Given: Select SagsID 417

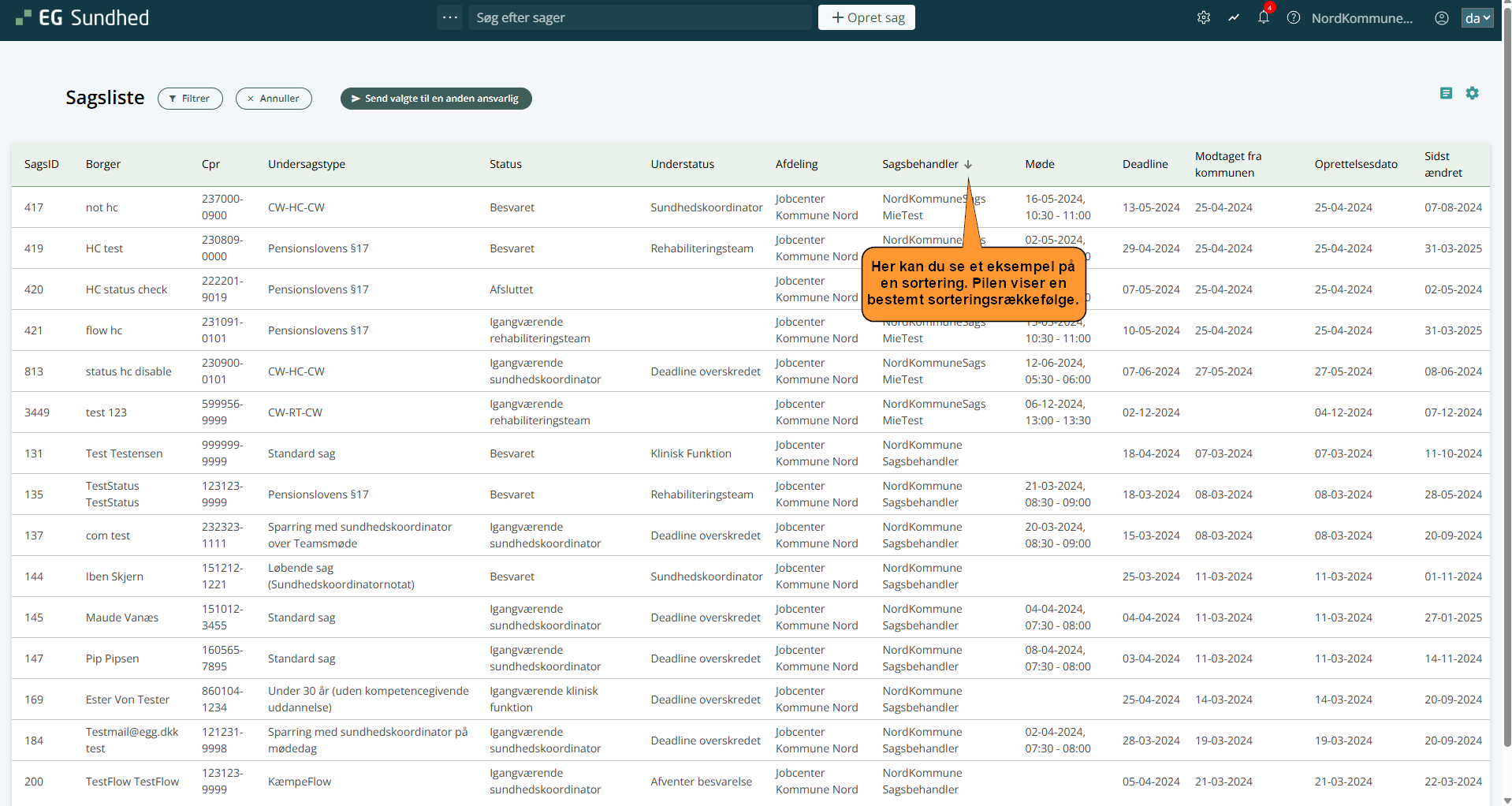Looking at the screenshot, I should pyautogui.click(x=34, y=207).
